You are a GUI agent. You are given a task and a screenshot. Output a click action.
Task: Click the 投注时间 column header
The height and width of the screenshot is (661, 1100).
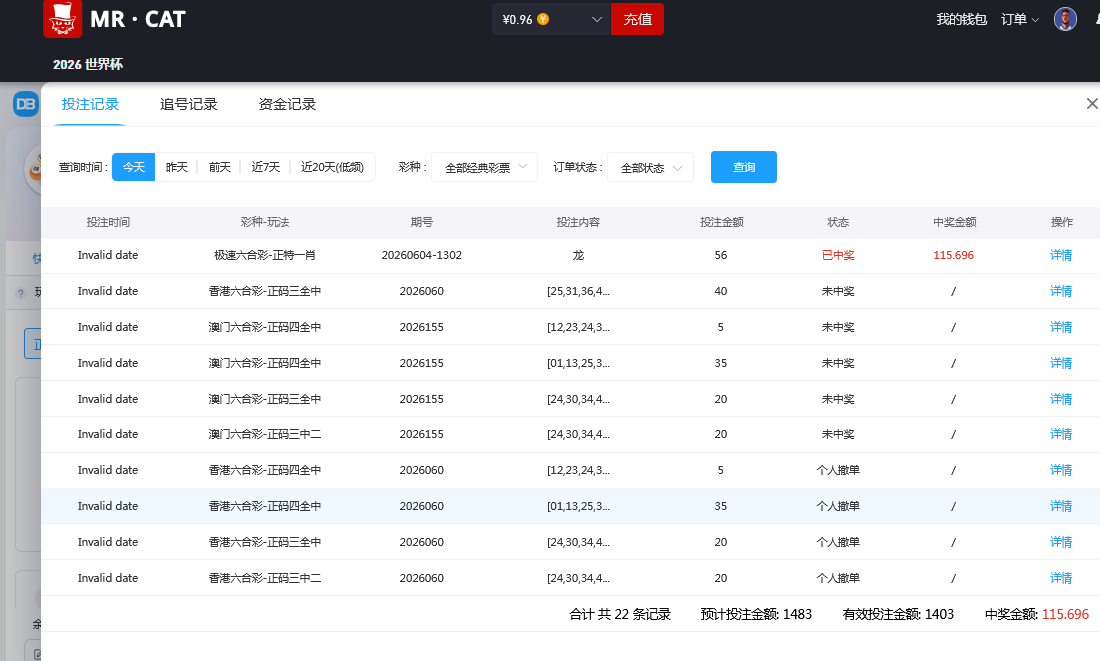click(x=108, y=222)
